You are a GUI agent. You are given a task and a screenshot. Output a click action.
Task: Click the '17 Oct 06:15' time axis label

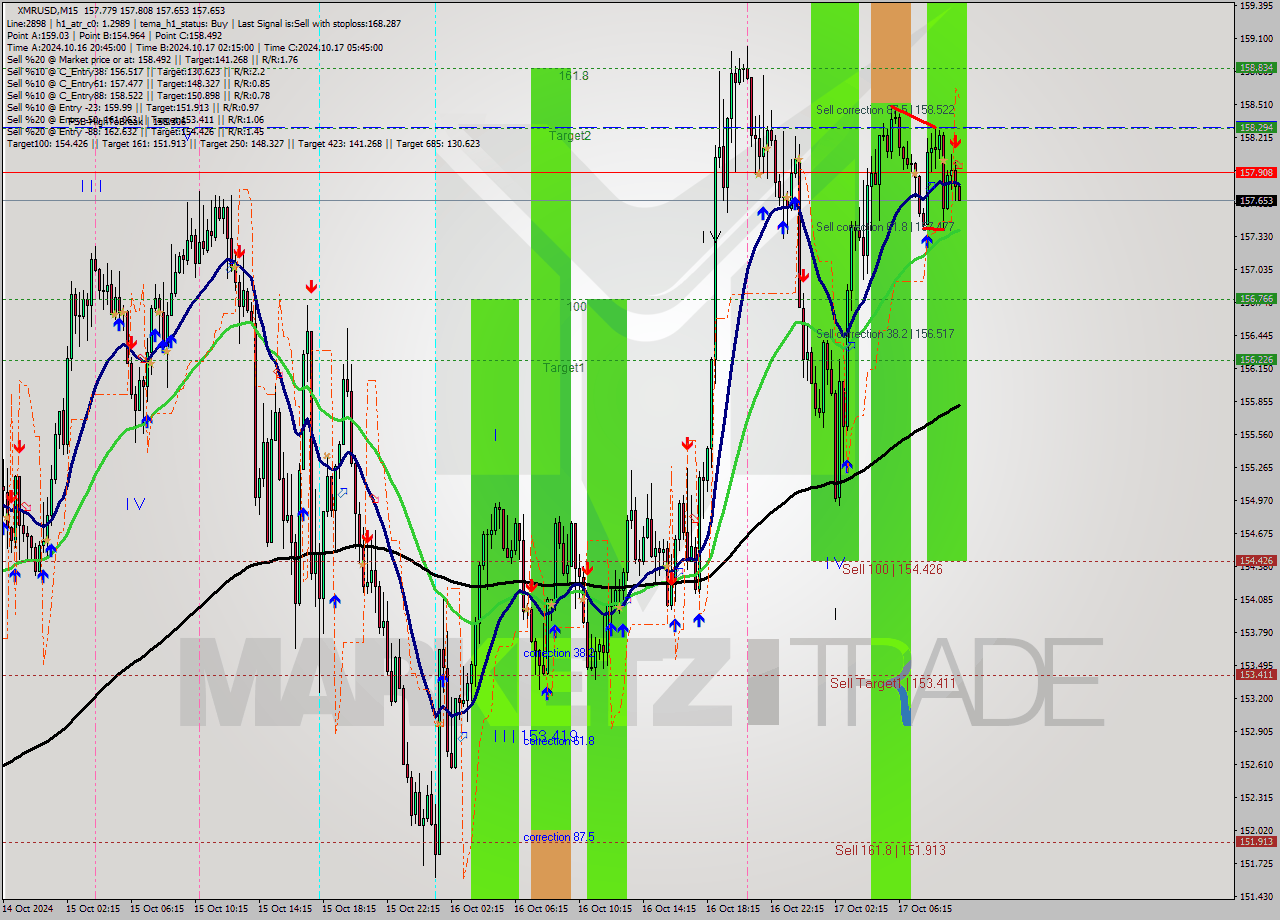pyautogui.click(x=924, y=909)
